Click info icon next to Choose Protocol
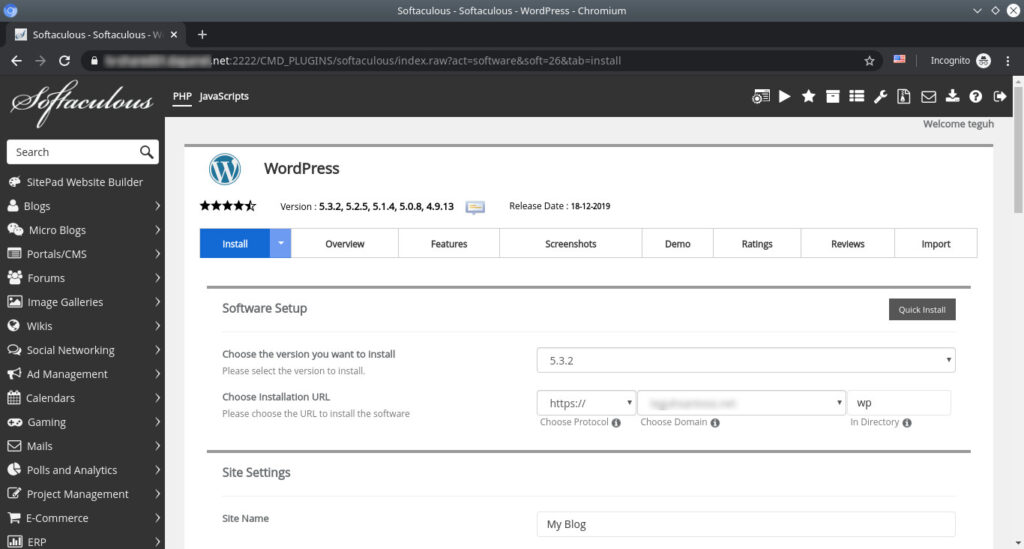The width and height of the screenshot is (1024, 549). [x=616, y=423]
